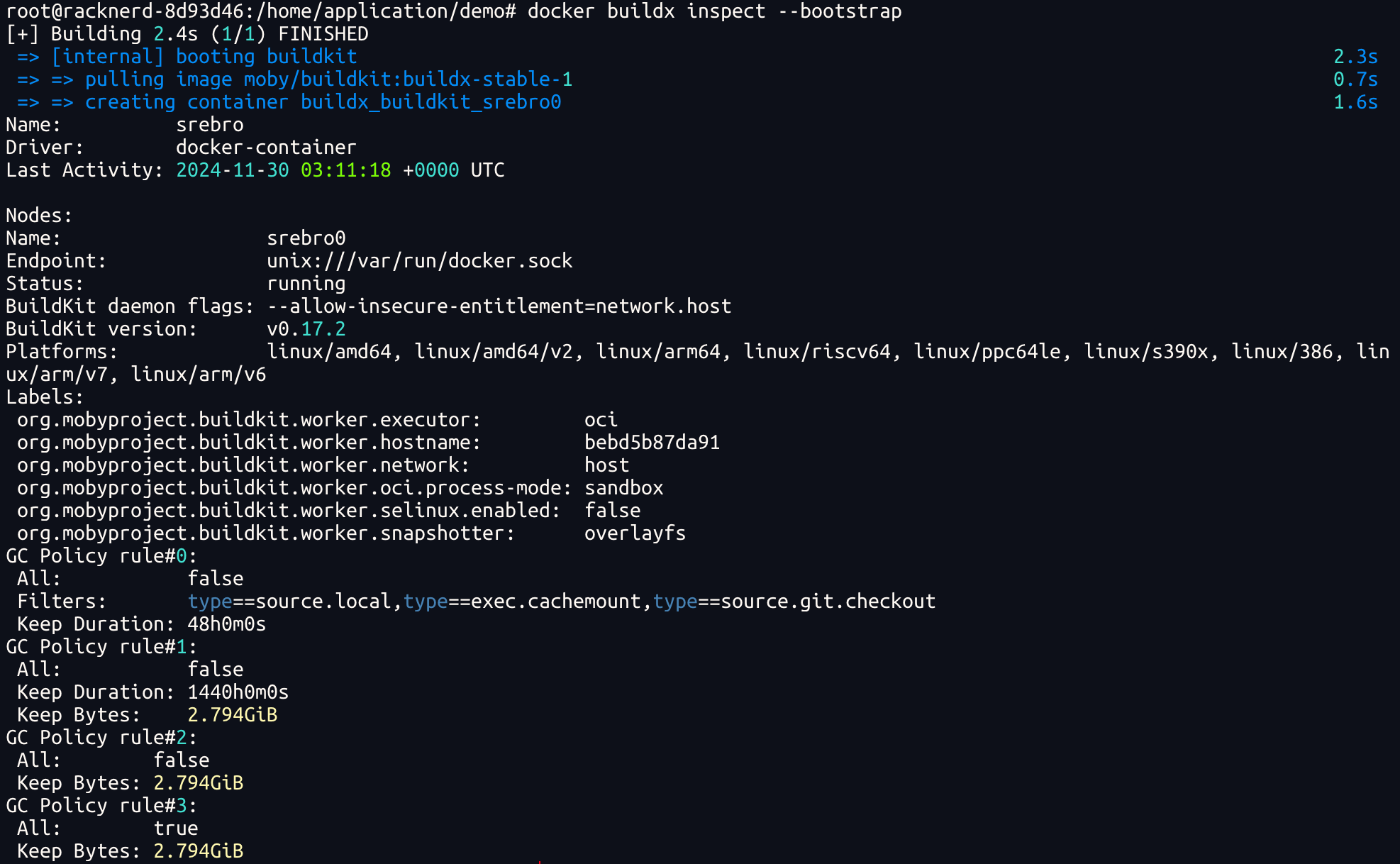The width and height of the screenshot is (1400, 864).
Task: Click the "true" value under rule#3
Action: (x=176, y=829)
